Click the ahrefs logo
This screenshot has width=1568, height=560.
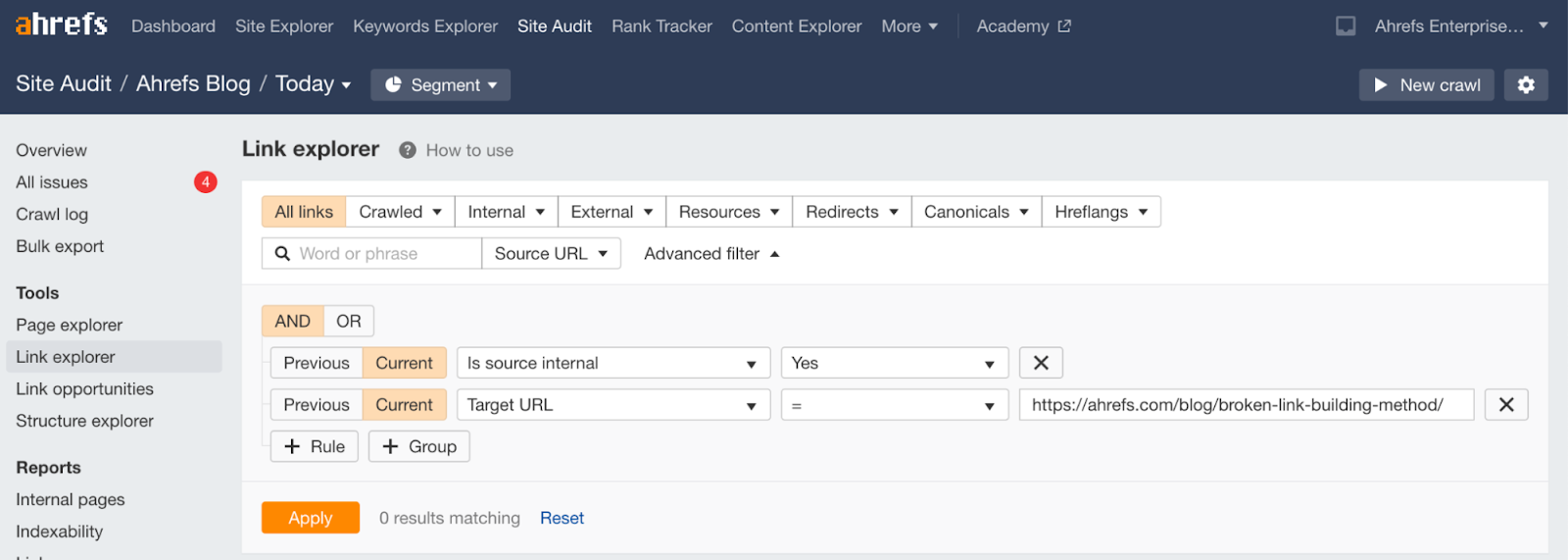61,25
